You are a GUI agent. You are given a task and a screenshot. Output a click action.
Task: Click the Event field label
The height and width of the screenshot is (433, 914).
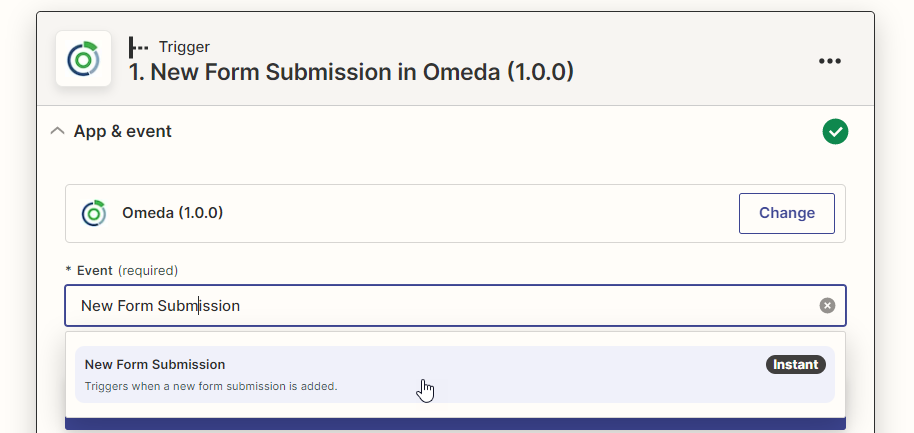(x=95, y=270)
